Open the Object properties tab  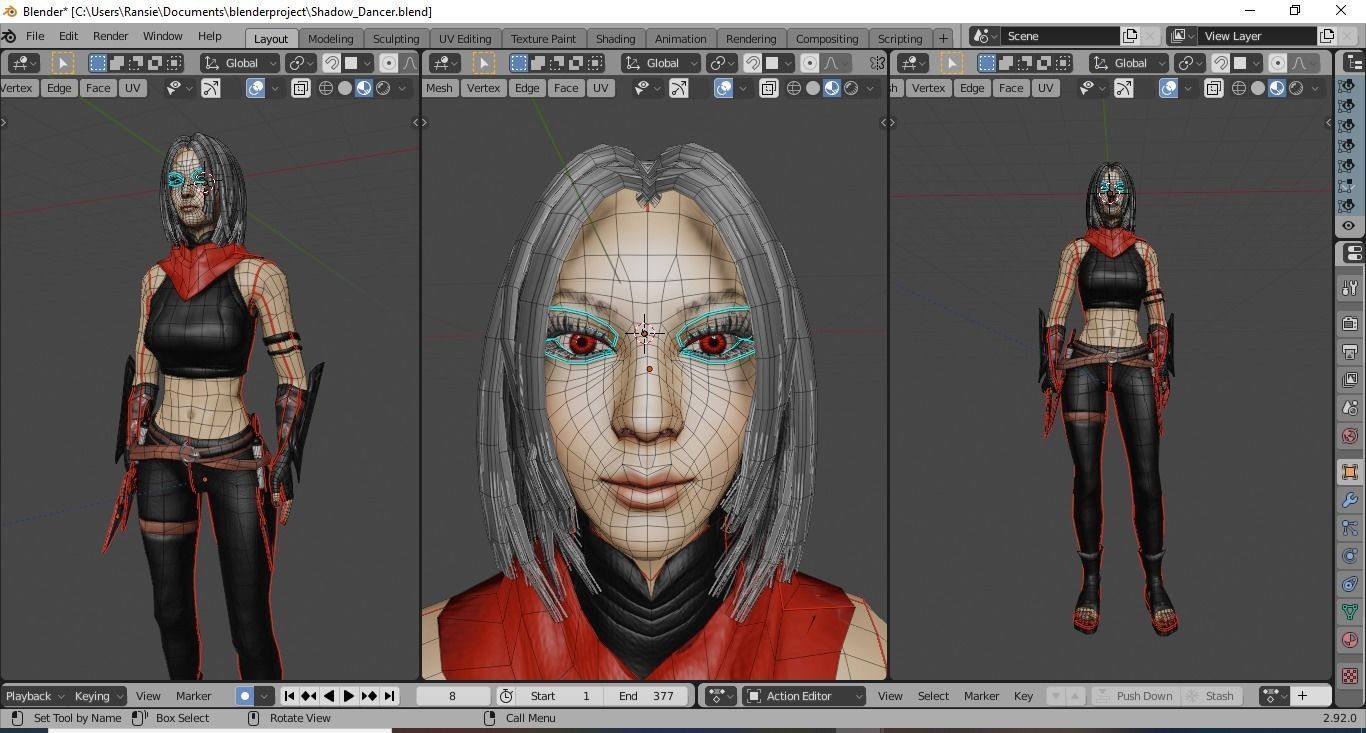(1350, 472)
